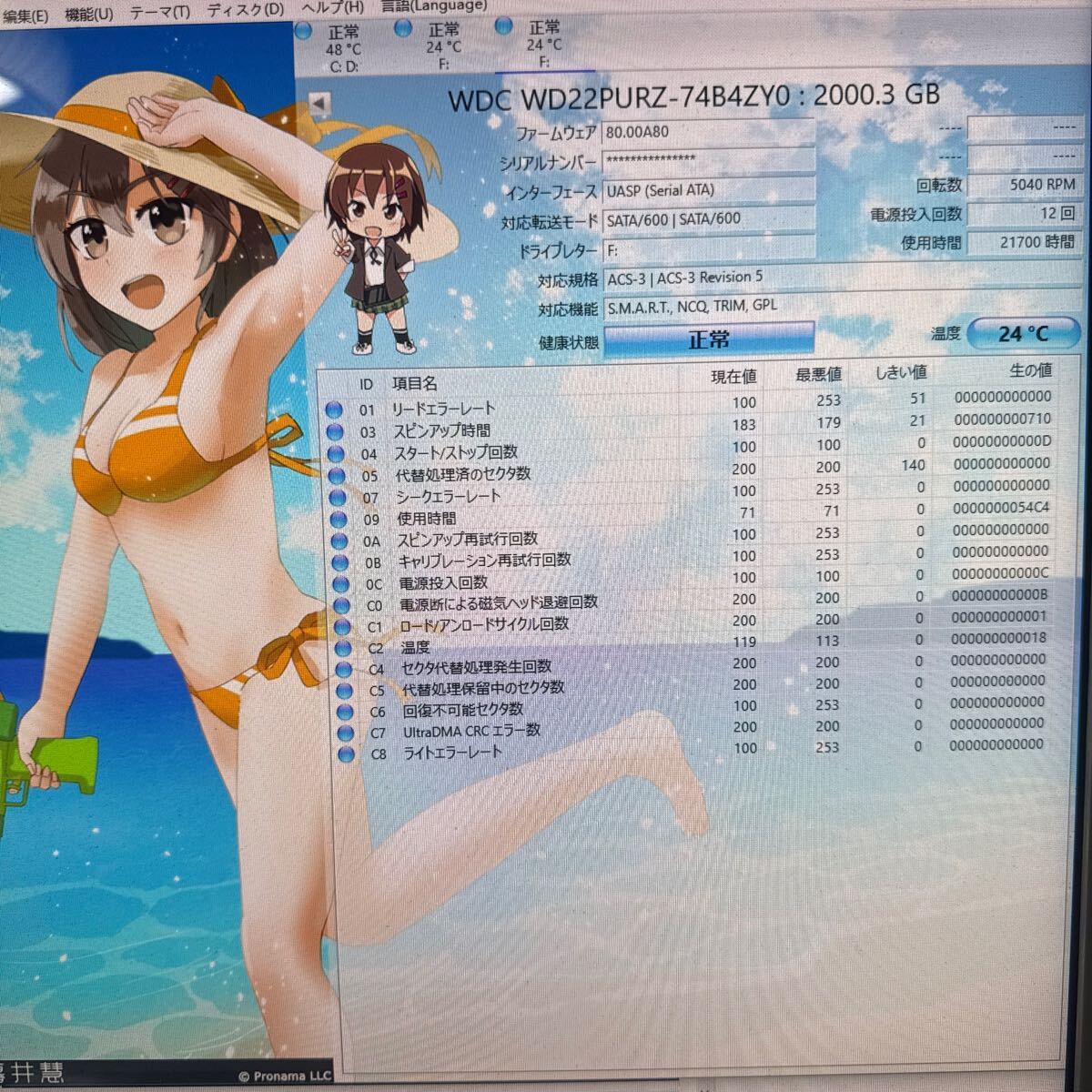Screen dimensions: 1092x1092
Task: Click the power-on hours value 21700 時間
Action: [1025, 242]
